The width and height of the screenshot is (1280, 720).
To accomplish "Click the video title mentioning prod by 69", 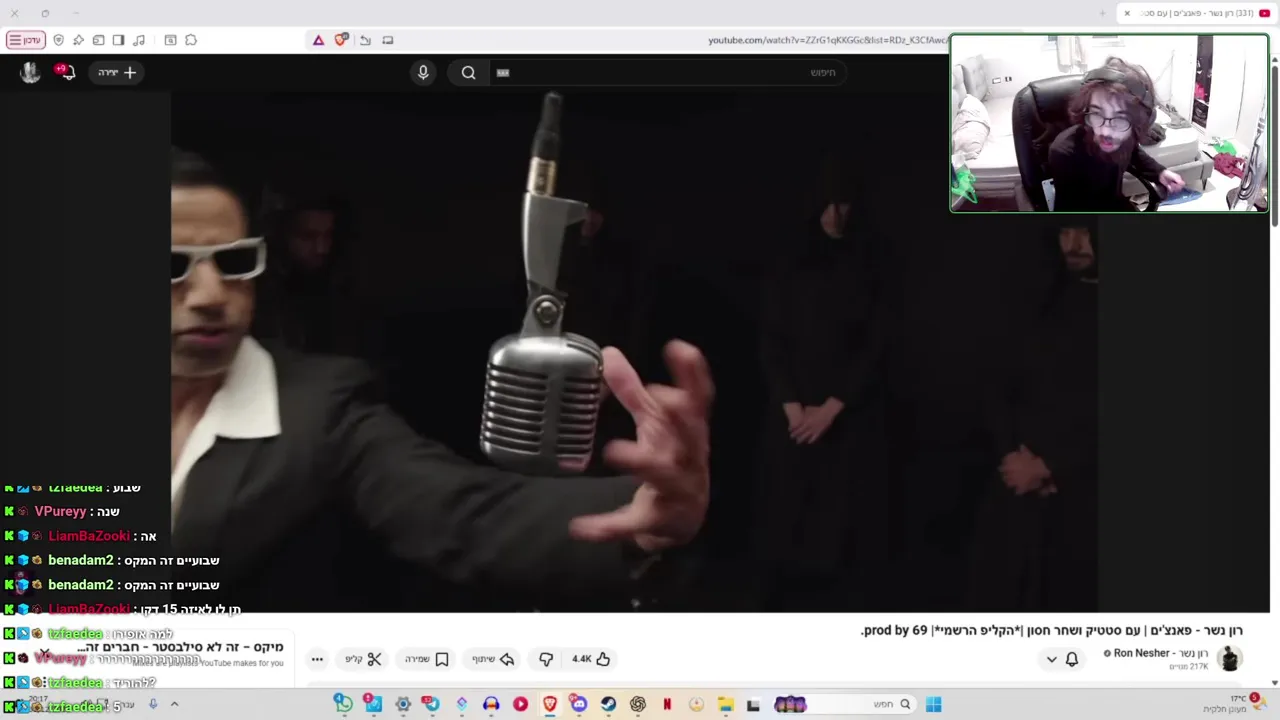I will pyautogui.click(x=1051, y=631).
